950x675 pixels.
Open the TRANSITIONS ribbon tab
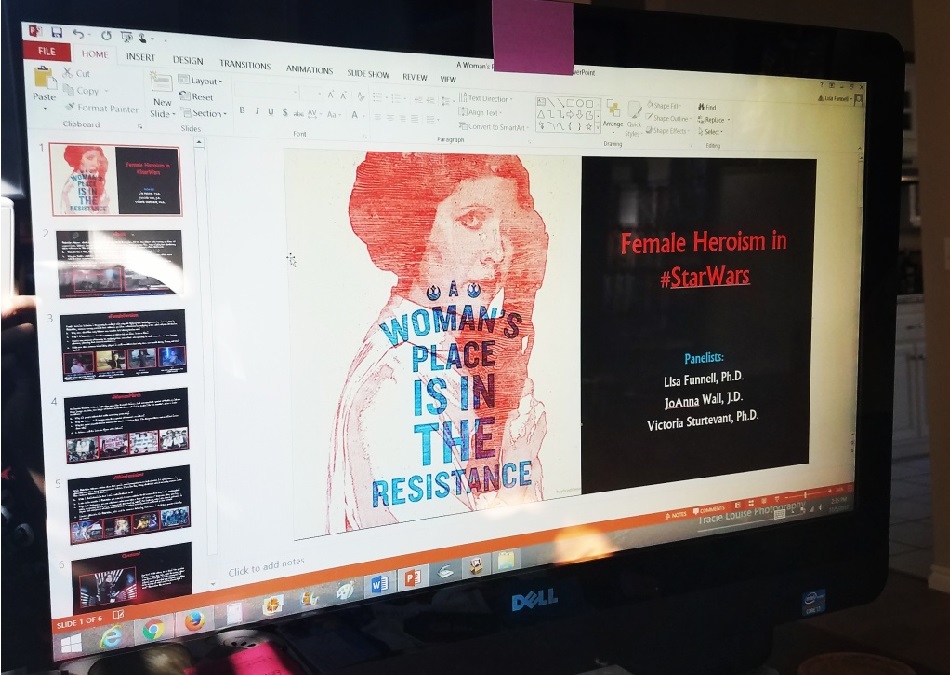pyautogui.click(x=244, y=64)
